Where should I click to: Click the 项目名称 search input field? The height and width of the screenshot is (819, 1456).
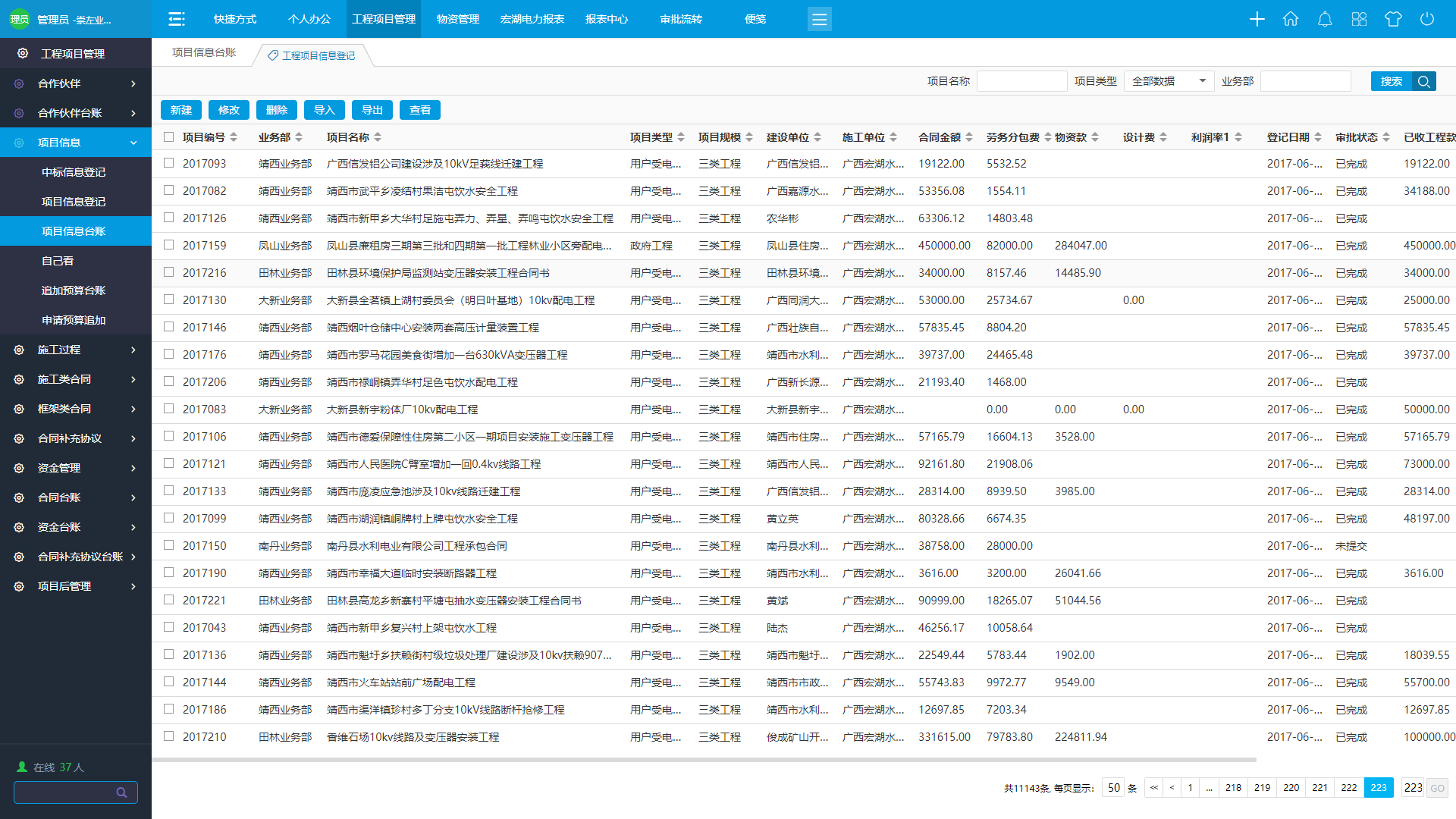(x=1021, y=81)
